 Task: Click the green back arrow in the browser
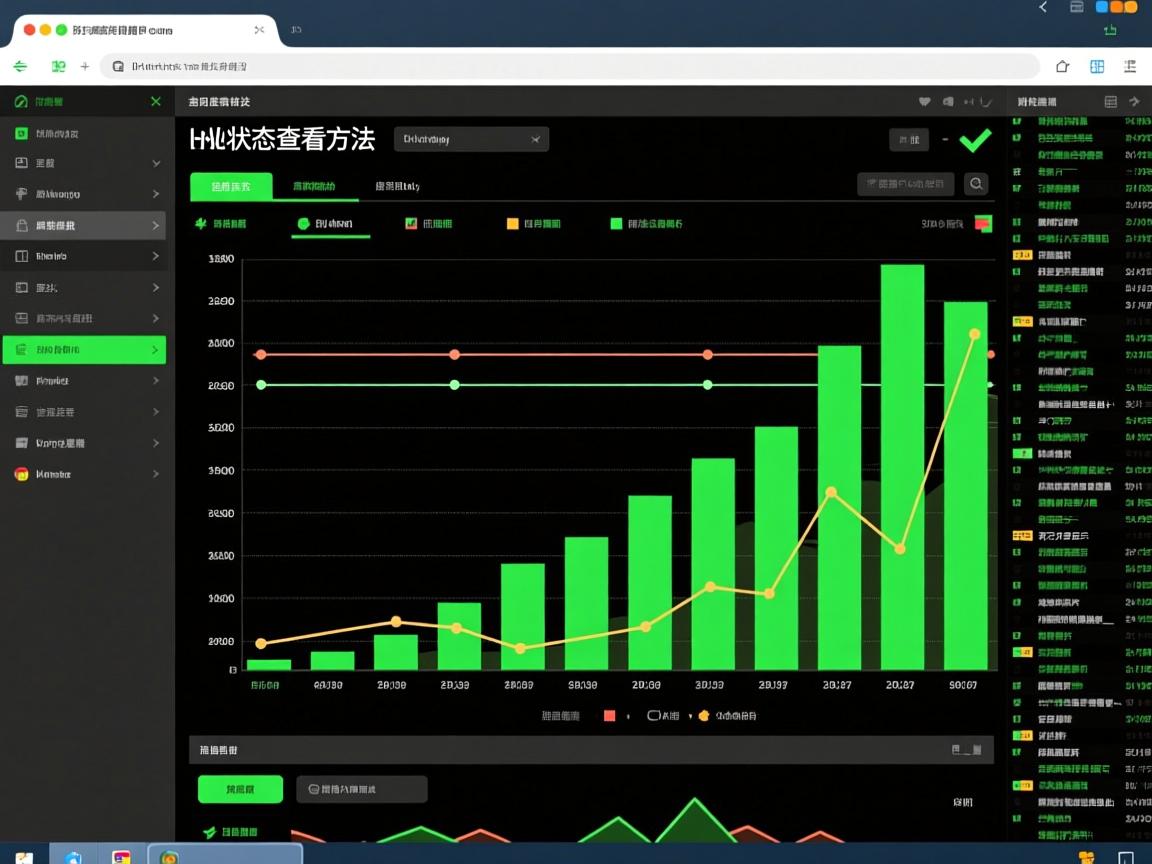click(x=20, y=67)
